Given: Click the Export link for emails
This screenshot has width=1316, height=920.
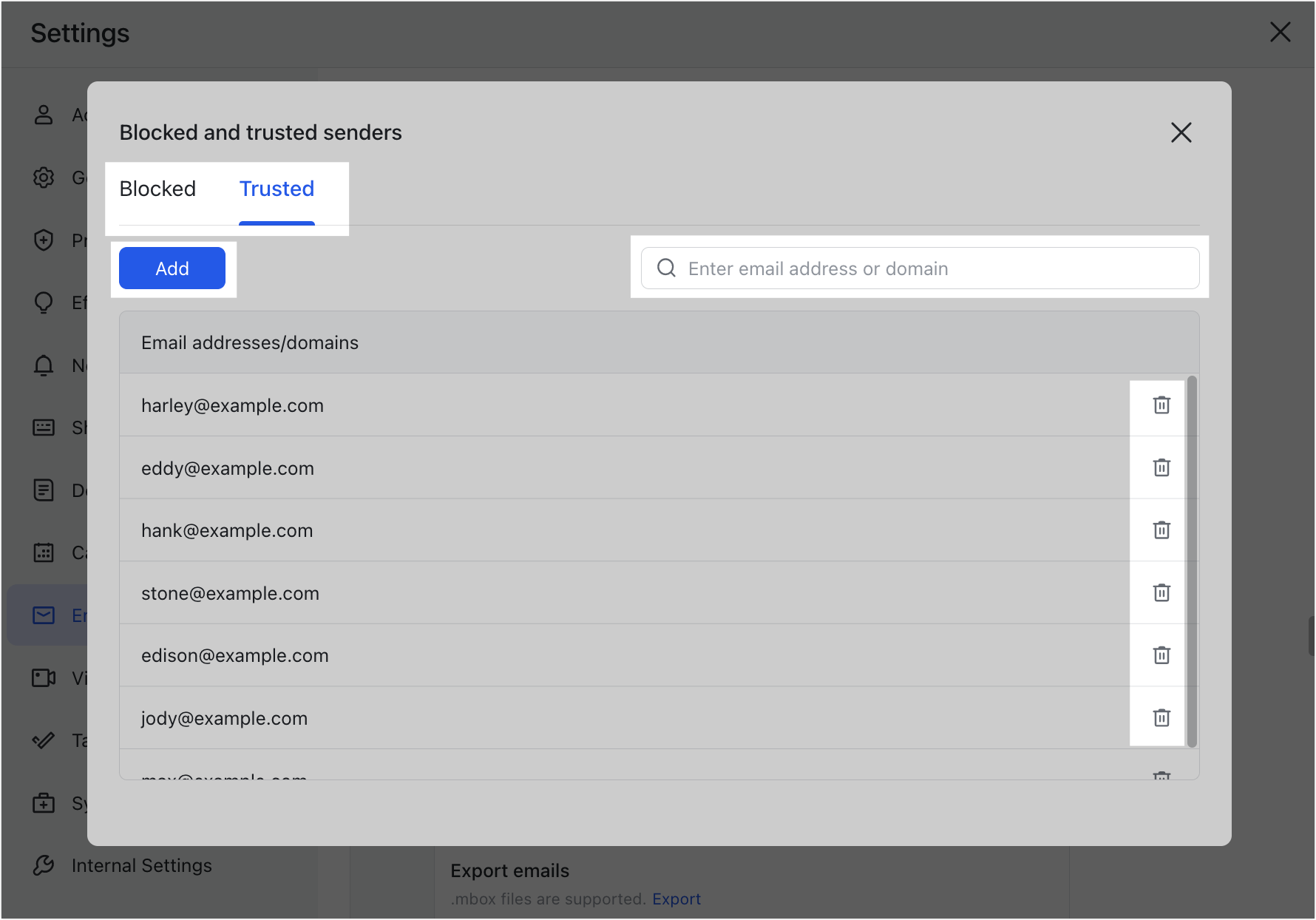Looking at the screenshot, I should 676,899.
